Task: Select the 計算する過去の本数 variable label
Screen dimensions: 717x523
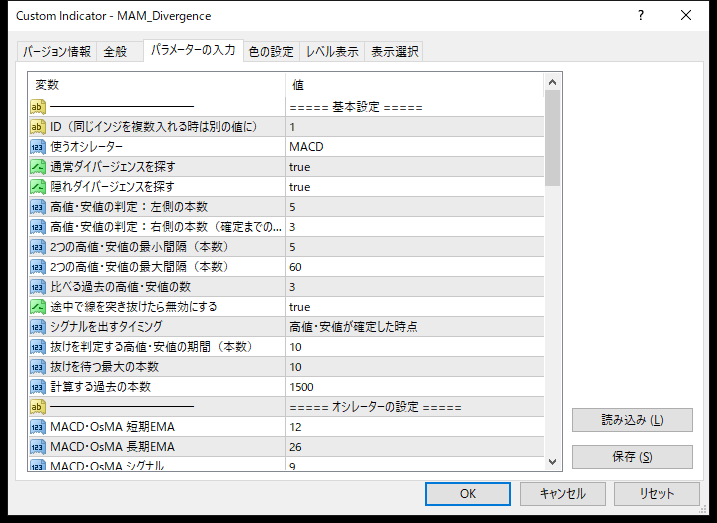Action: click(100, 387)
